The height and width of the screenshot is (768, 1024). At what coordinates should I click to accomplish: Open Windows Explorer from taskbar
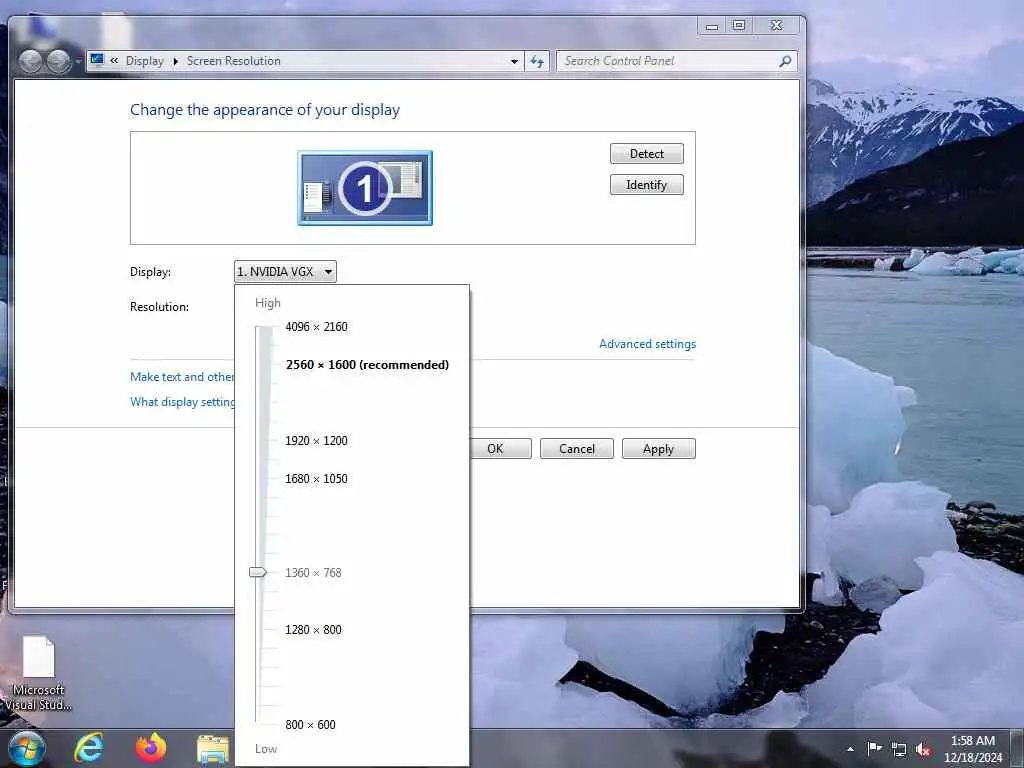213,750
